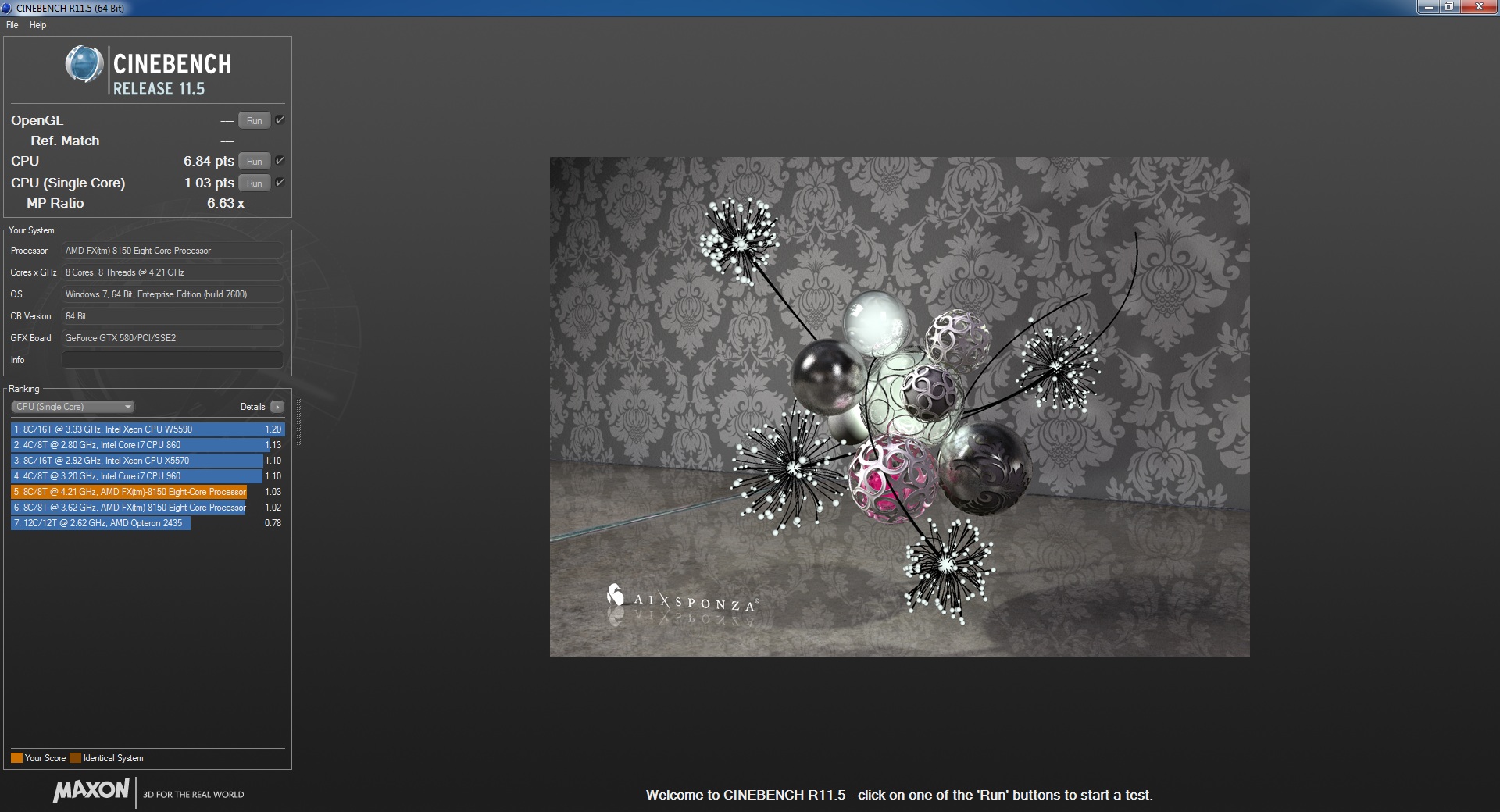
Task: Click the OS field Windows 7 64 Bit
Action: pos(172,294)
